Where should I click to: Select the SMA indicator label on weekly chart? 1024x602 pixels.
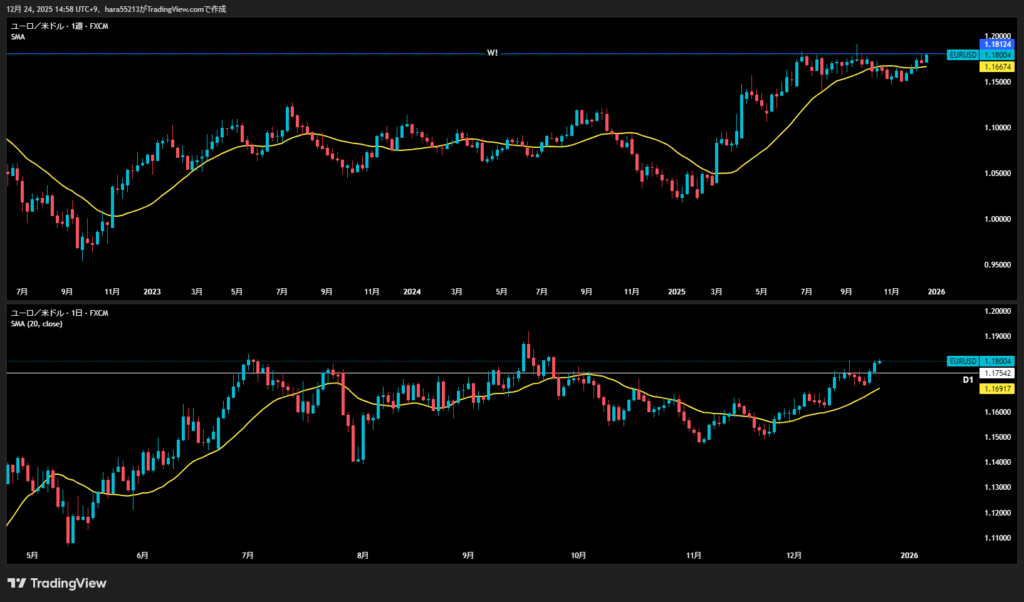pos(18,37)
